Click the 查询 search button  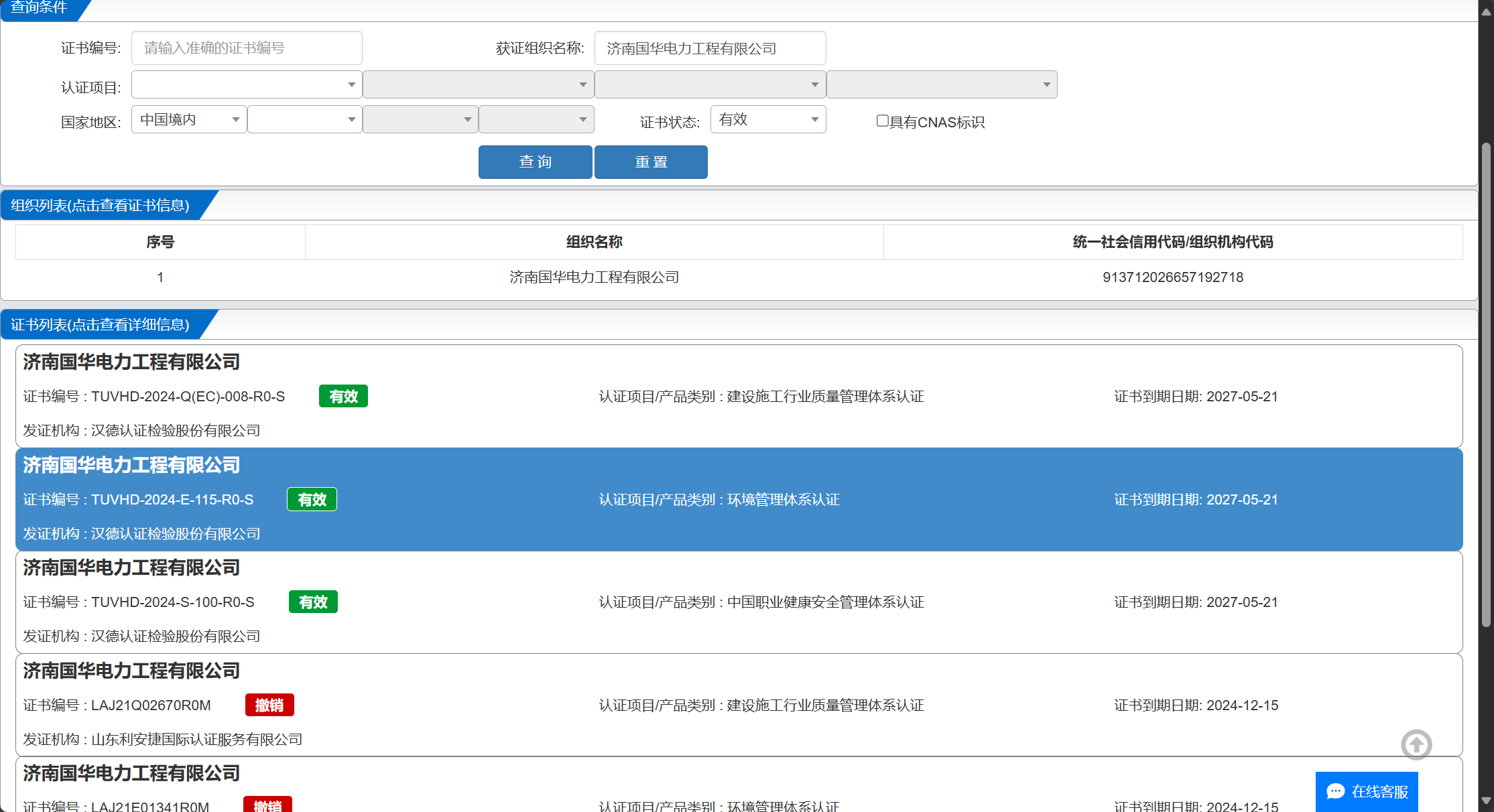click(536, 162)
